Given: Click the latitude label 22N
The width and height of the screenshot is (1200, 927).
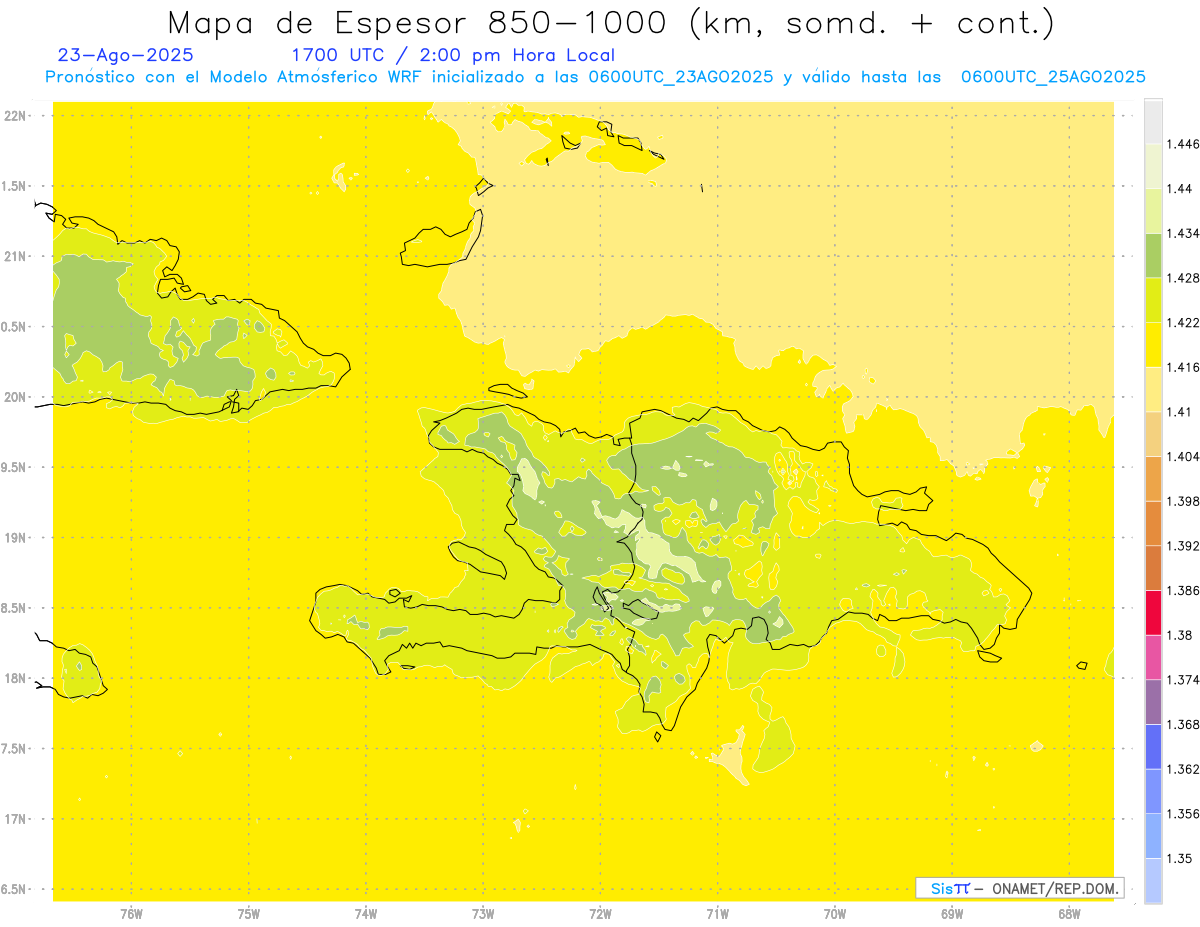Looking at the screenshot, I should [16, 116].
